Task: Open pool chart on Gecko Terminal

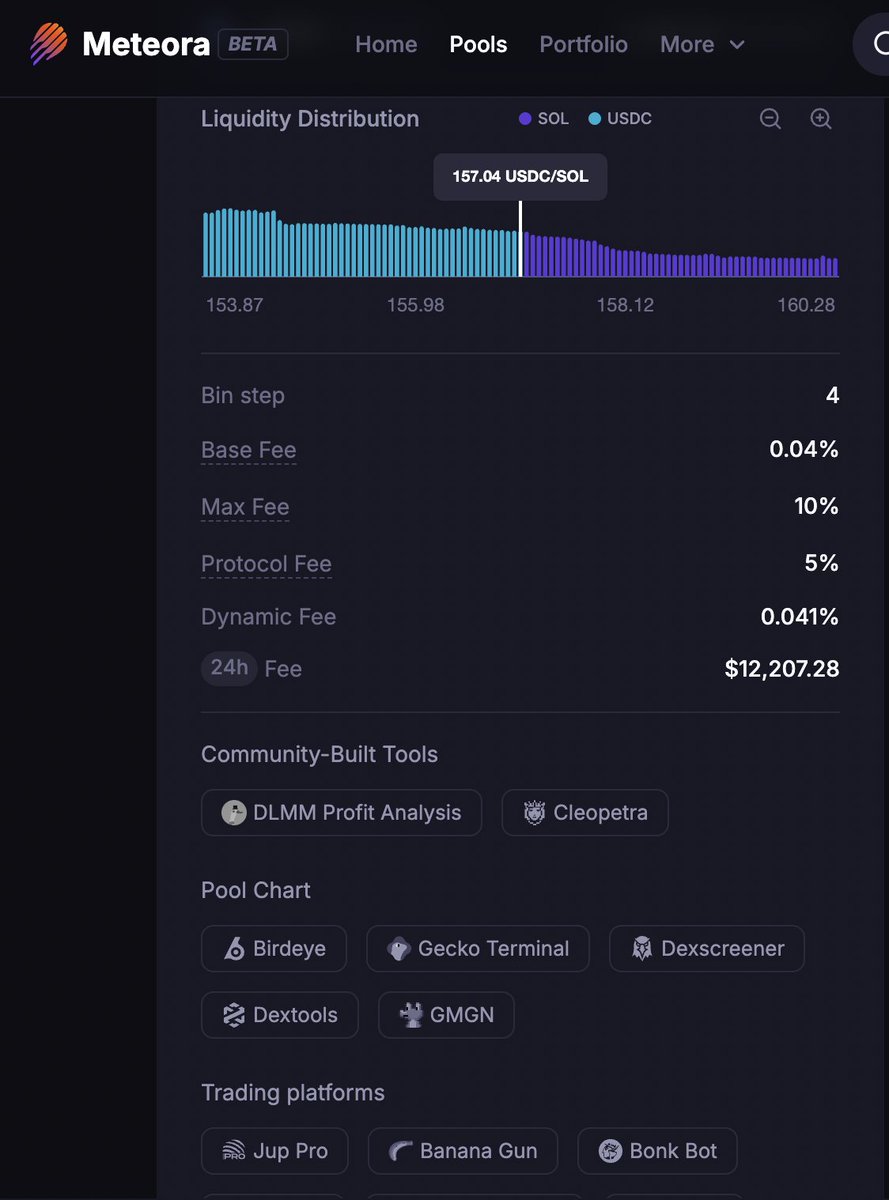Action: 478,949
